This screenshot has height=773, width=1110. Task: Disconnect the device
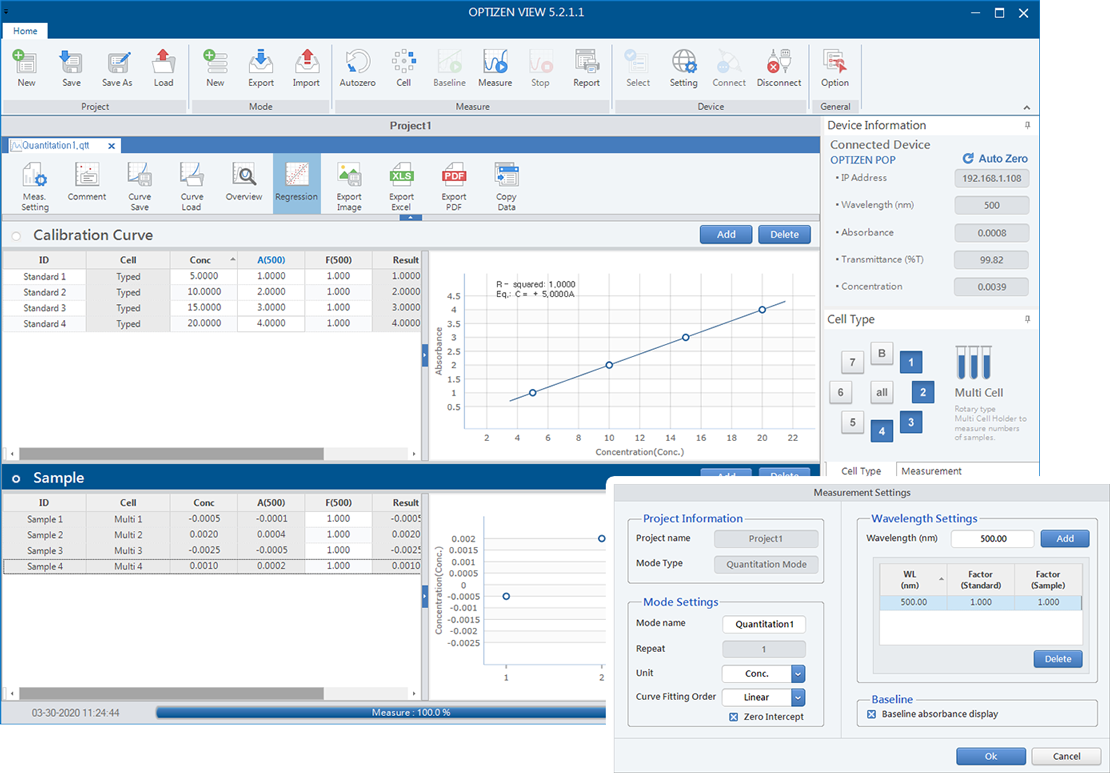pos(779,69)
